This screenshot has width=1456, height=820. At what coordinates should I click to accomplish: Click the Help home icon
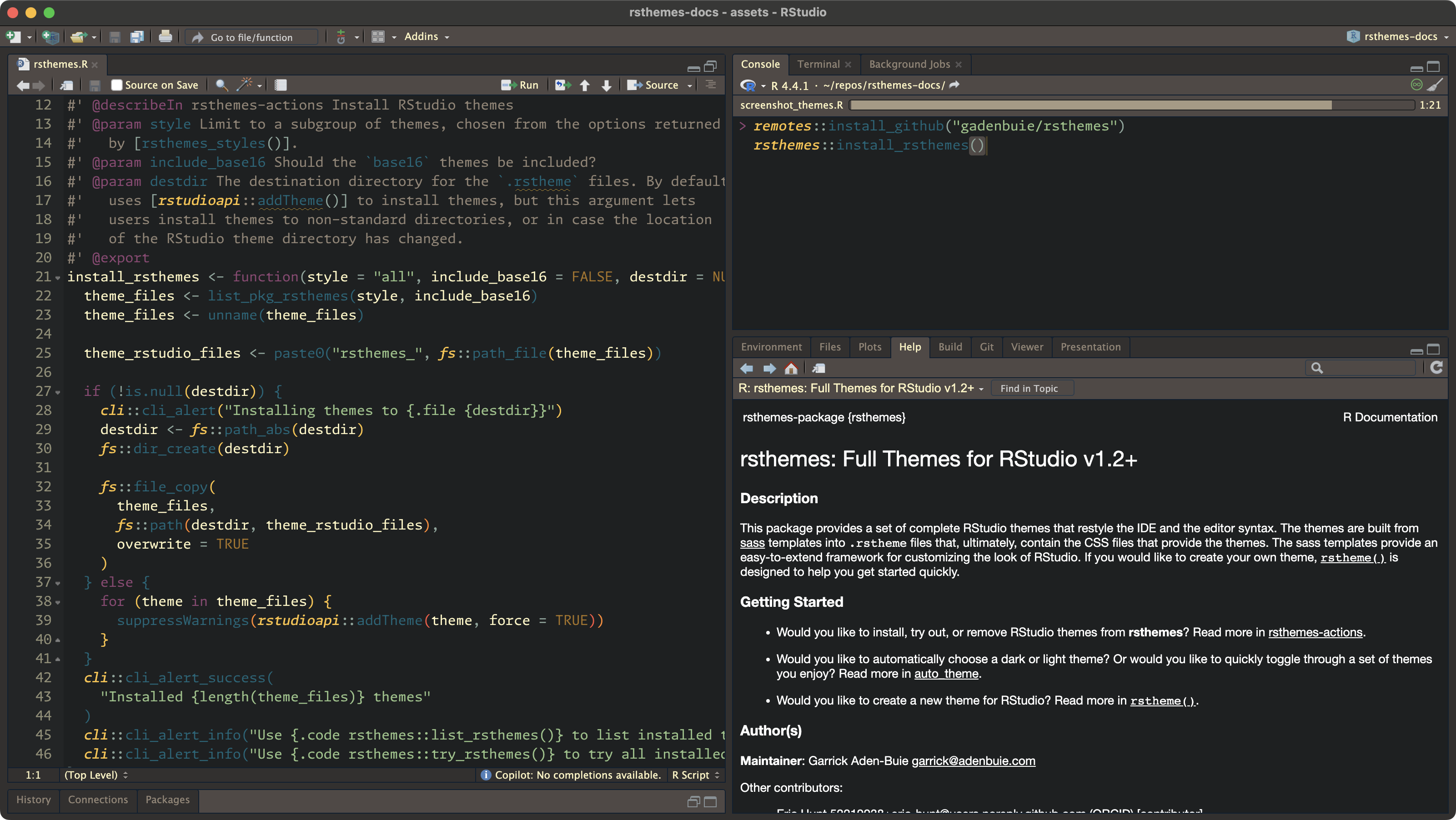pyautogui.click(x=791, y=369)
